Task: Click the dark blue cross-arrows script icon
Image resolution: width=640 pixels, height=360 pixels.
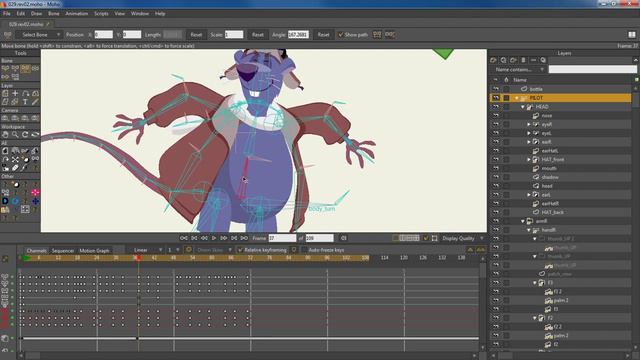Action: [35, 201]
